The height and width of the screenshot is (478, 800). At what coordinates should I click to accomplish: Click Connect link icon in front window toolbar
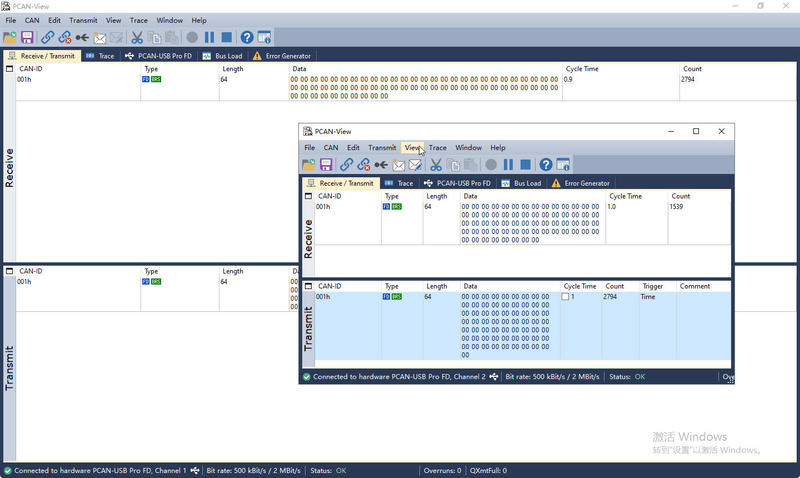[346, 164]
